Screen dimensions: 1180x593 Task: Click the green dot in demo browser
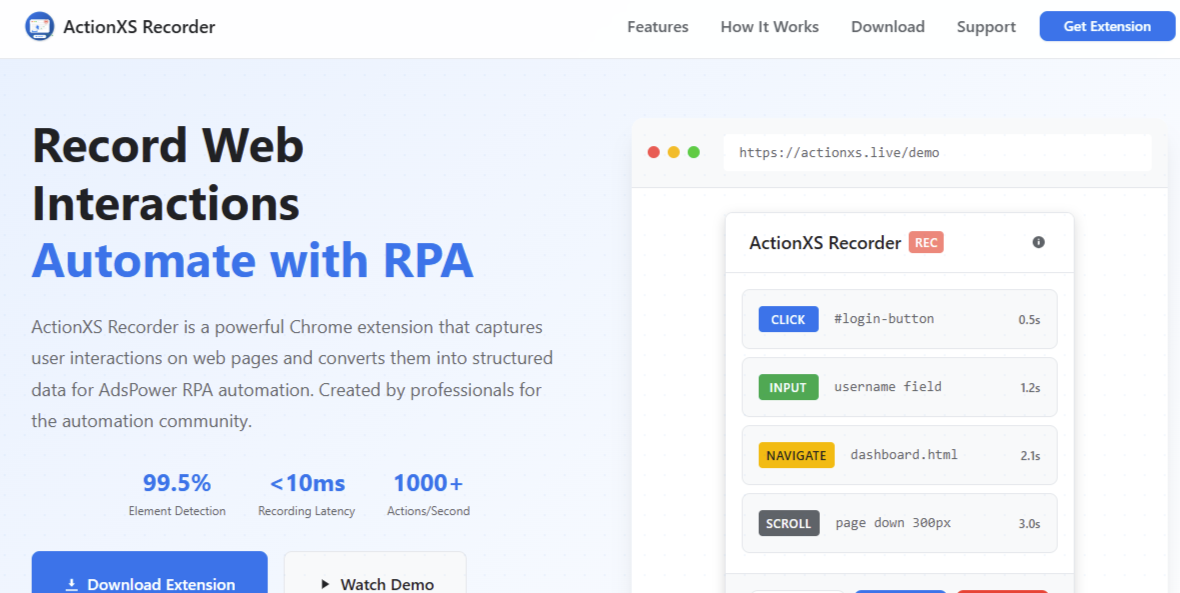point(694,152)
